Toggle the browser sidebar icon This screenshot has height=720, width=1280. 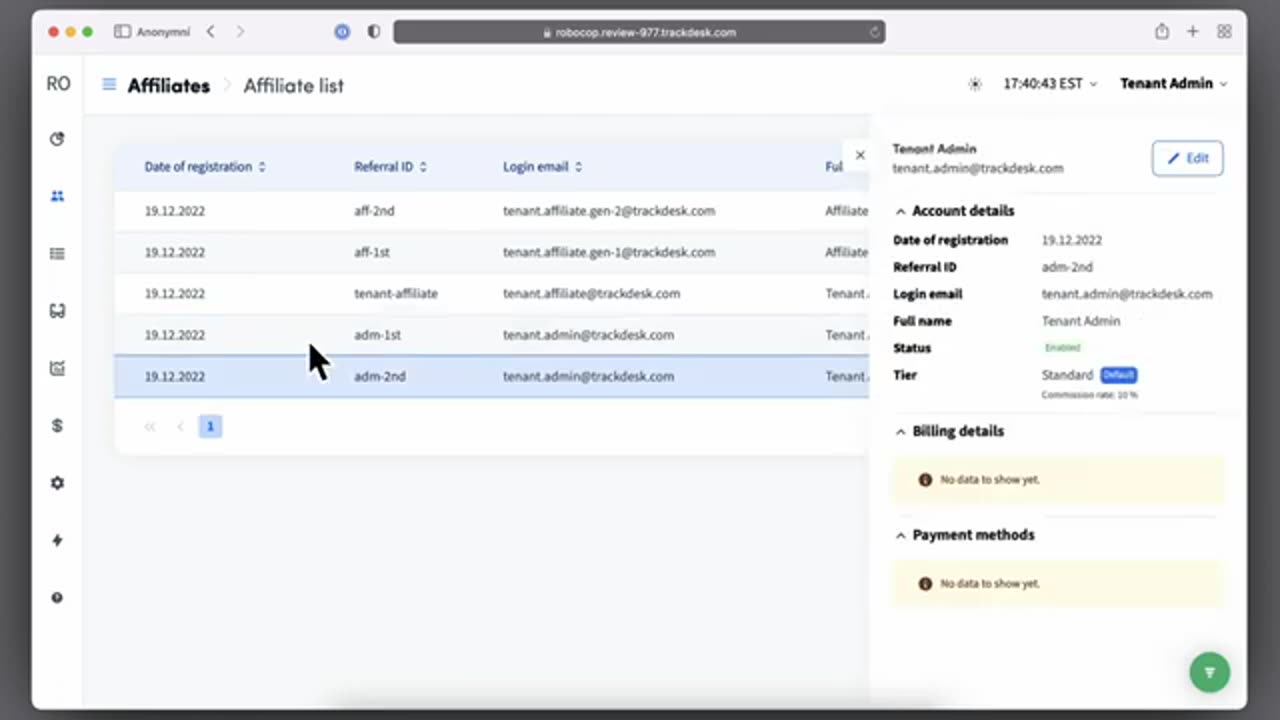coord(122,32)
